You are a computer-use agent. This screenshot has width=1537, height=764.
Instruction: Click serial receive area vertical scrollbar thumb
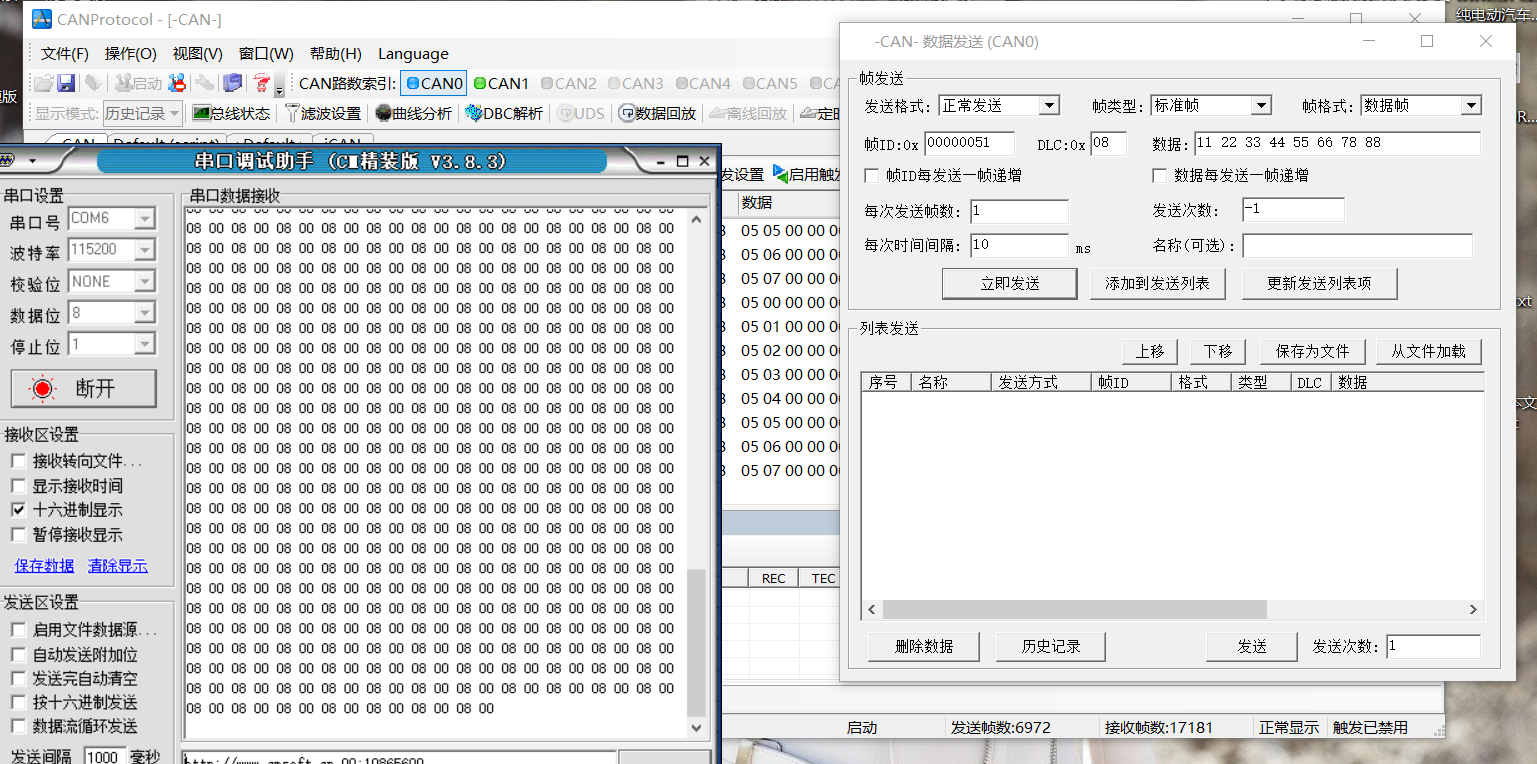coord(697,641)
